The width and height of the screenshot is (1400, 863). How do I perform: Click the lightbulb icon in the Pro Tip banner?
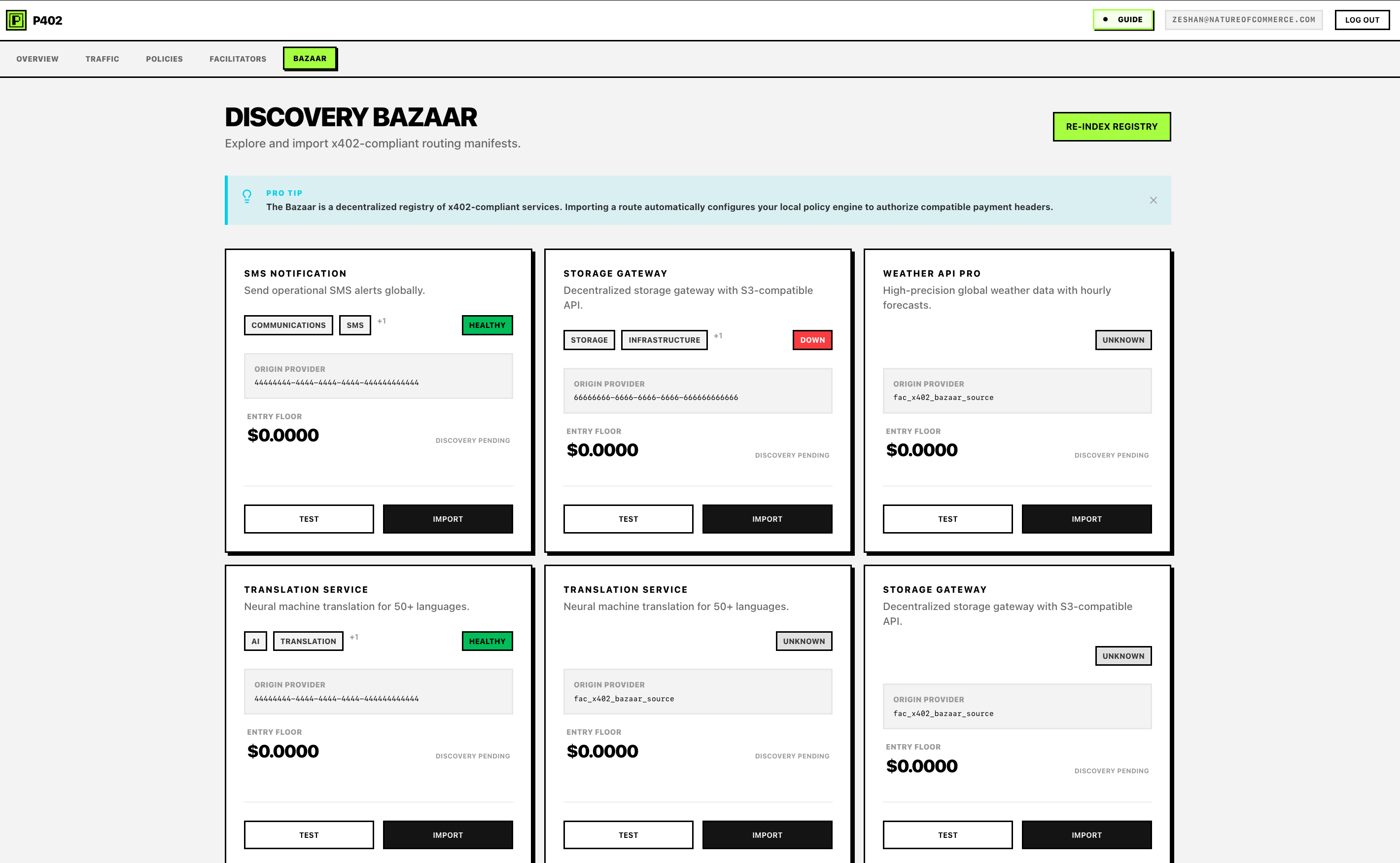click(246, 196)
